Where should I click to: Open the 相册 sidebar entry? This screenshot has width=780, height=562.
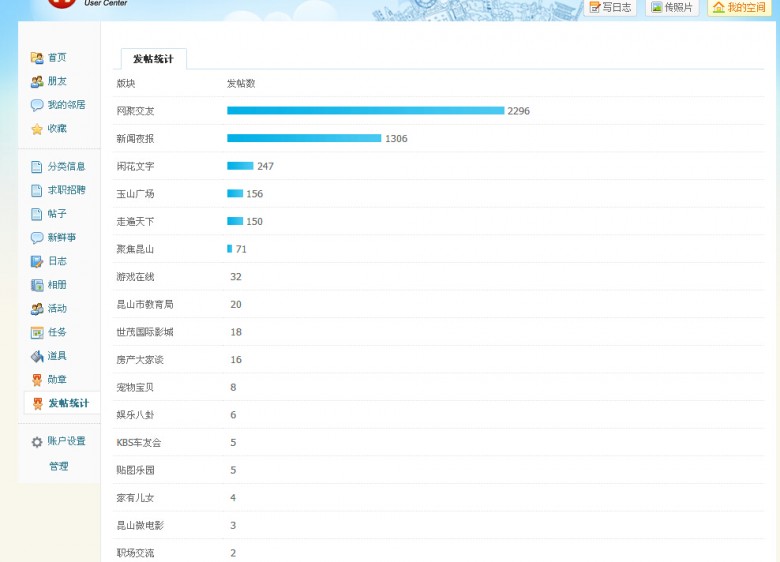[x=57, y=284]
